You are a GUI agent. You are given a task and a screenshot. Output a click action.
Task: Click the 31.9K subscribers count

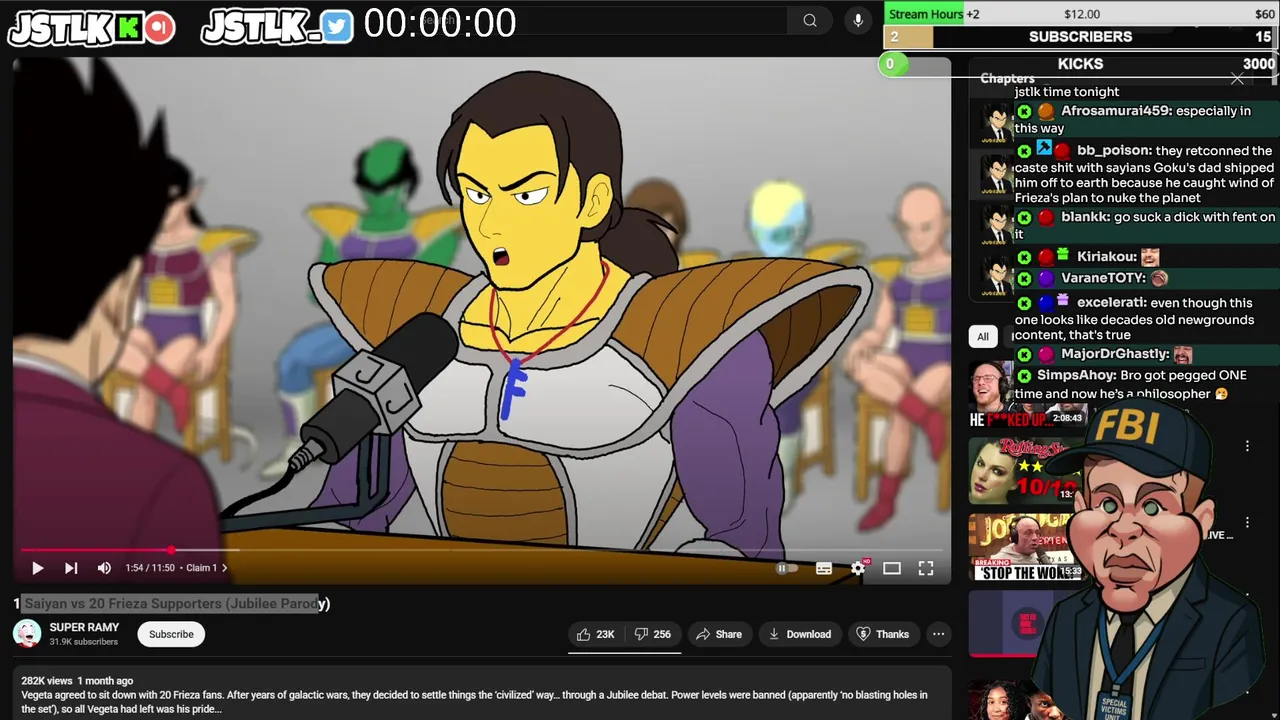(84, 642)
